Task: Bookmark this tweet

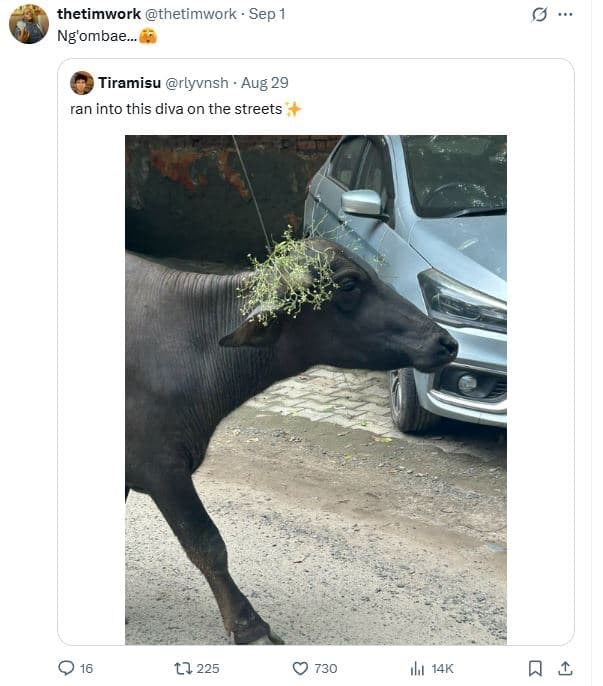Action: click(x=536, y=668)
